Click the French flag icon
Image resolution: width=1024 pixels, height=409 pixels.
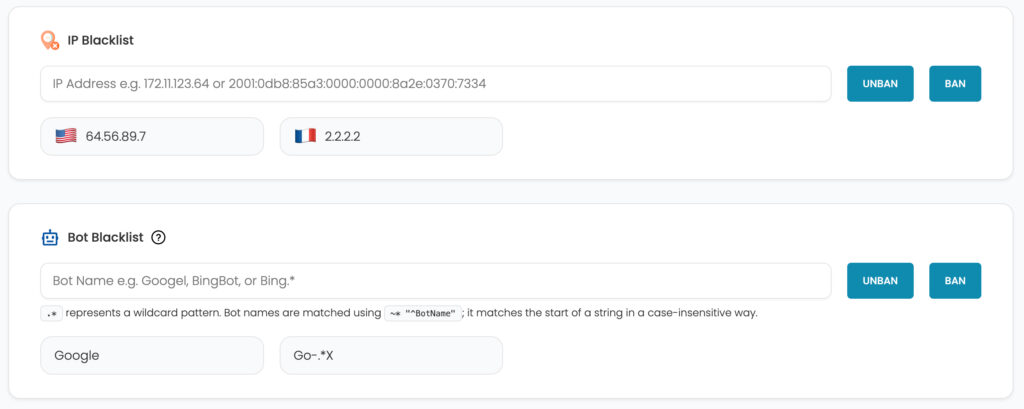click(x=305, y=136)
